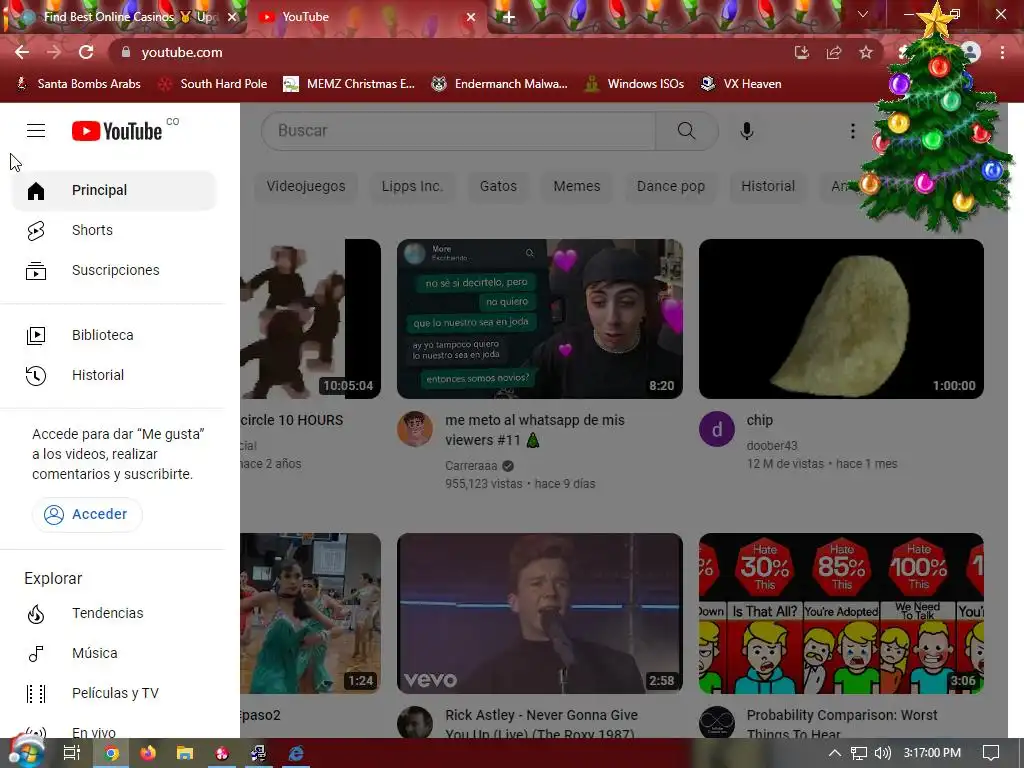
Task: Open YouTube settings three-dot menu
Action: tap(852, 131)
